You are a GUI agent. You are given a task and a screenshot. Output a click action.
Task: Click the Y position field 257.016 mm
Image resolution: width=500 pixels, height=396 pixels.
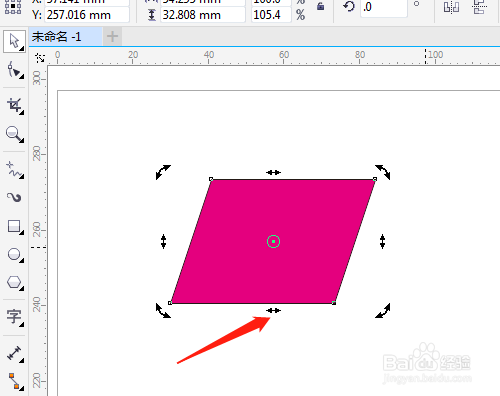pos(87,15)
